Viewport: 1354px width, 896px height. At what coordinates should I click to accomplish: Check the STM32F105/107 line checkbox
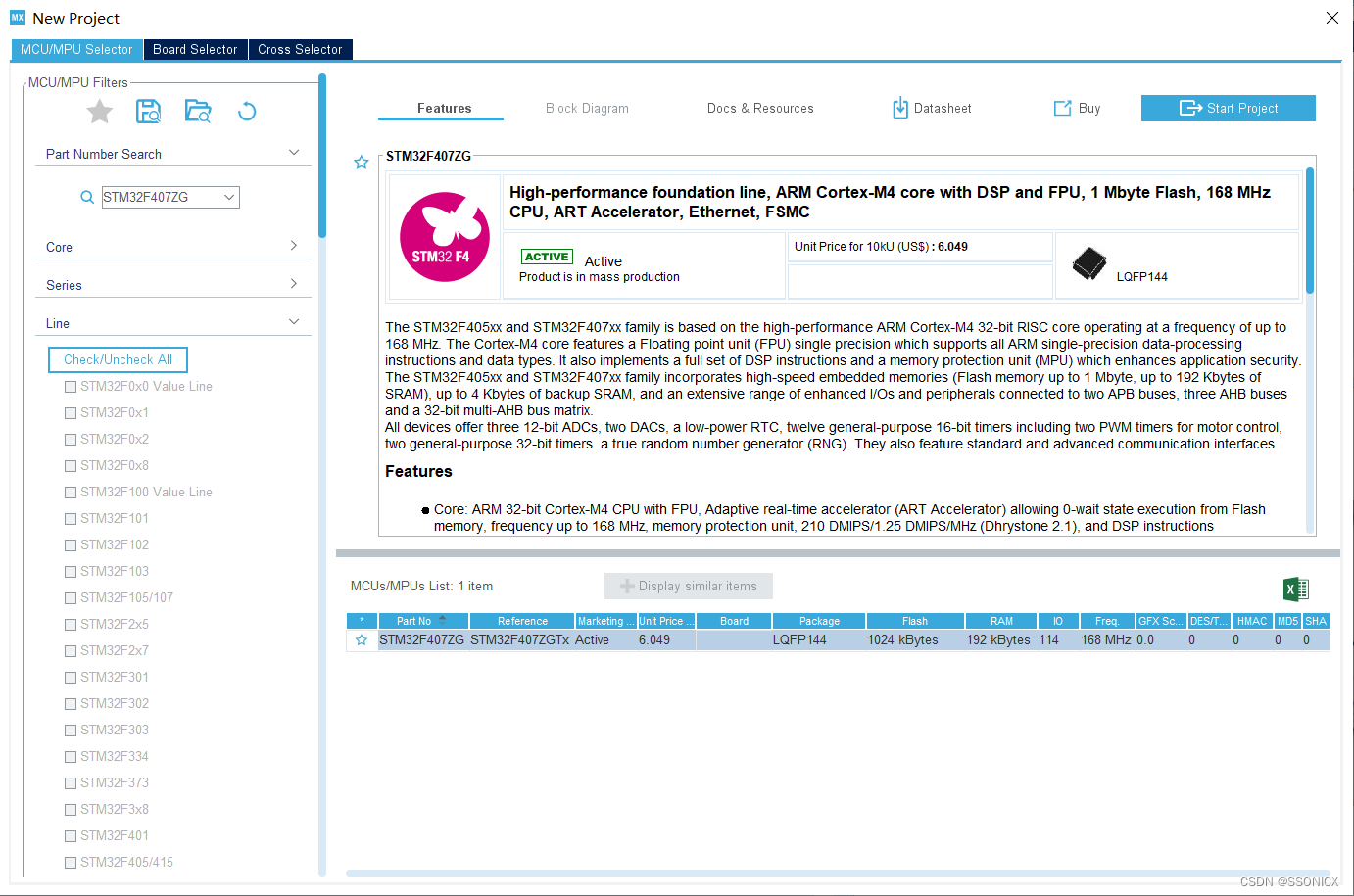[x=71, y=598]
